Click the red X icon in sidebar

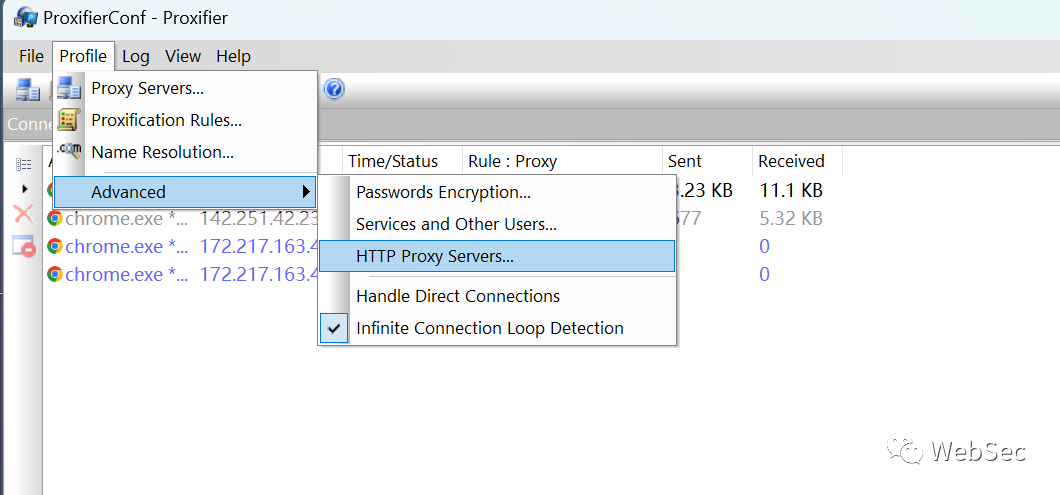click(24, 216)
